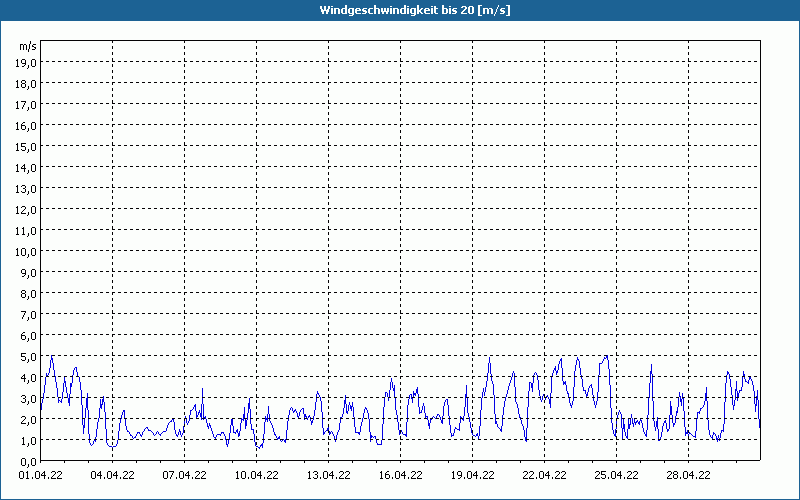
Task: Click the 04.04.22 date label
Action: point(113,476)
